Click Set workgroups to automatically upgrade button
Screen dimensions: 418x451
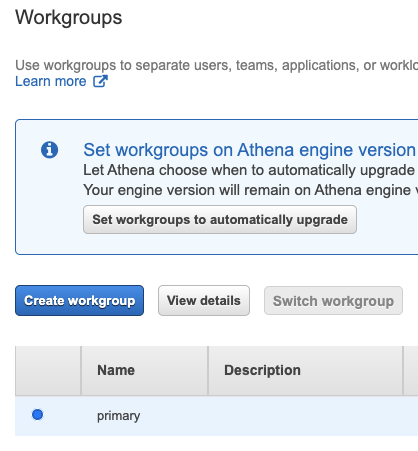pyautogui.click(x=220, y=220)
